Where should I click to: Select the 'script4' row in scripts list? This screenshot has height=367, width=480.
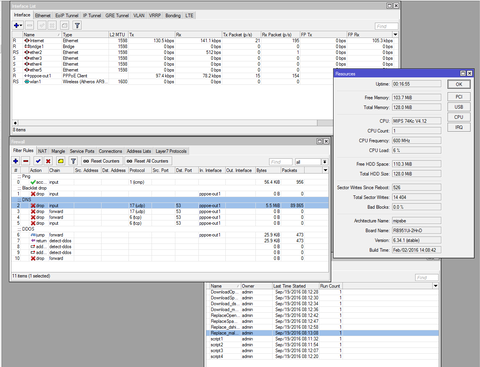click(x=323, y=356)
